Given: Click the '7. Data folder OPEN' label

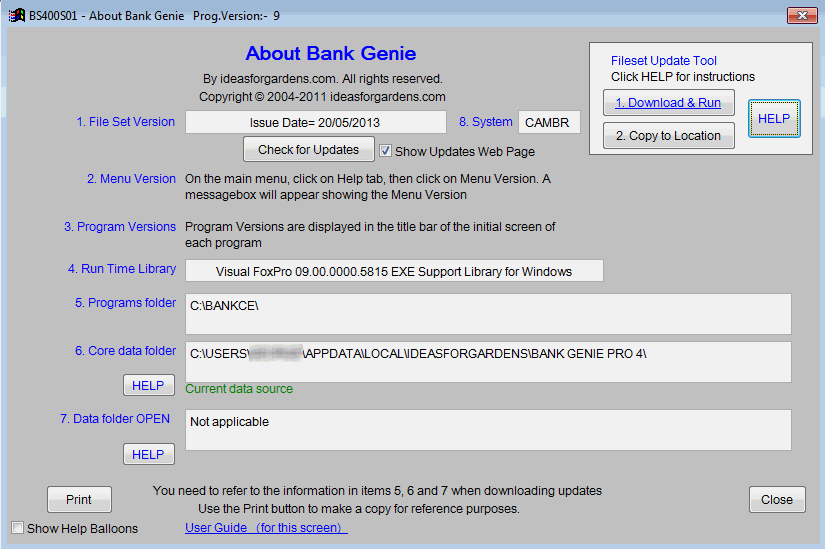Looking at the screenshot, I should (x=115, y=419).
